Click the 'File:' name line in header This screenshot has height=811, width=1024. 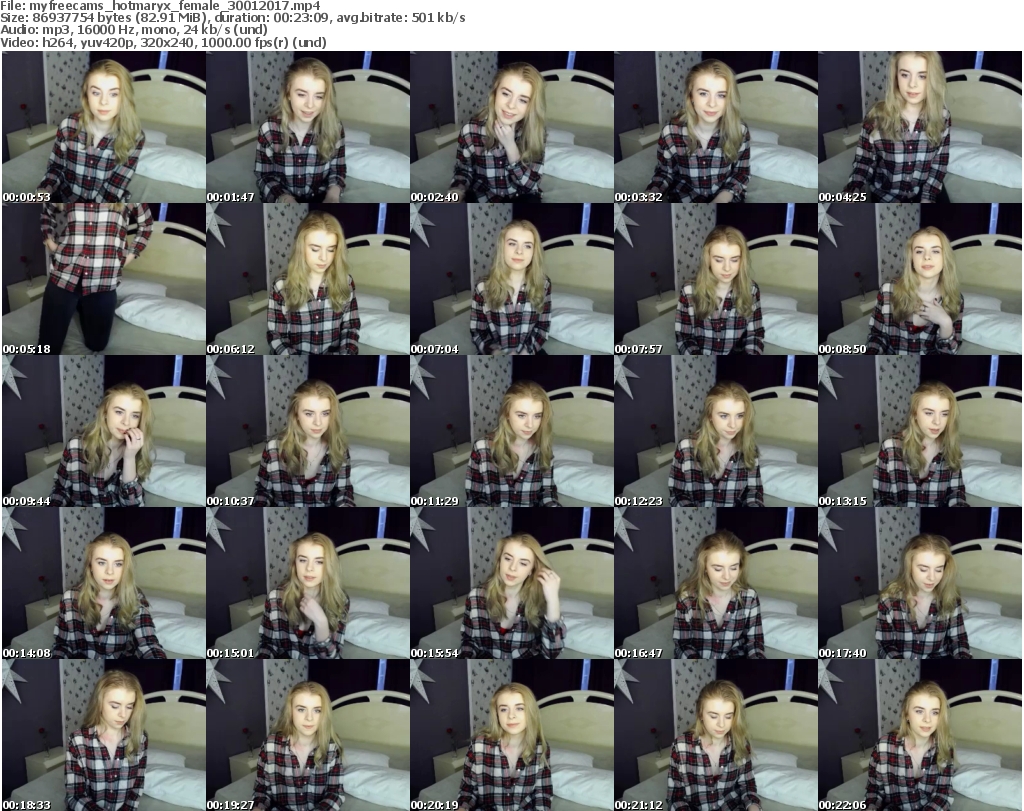pyautogui.click(x=161, y=6)
